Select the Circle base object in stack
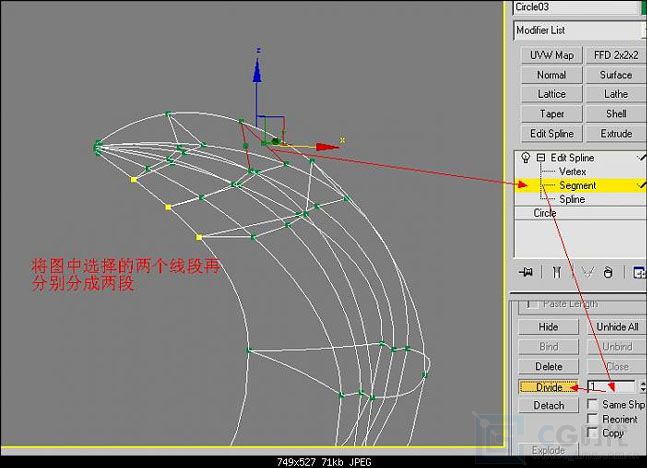 tap(545, 213)
